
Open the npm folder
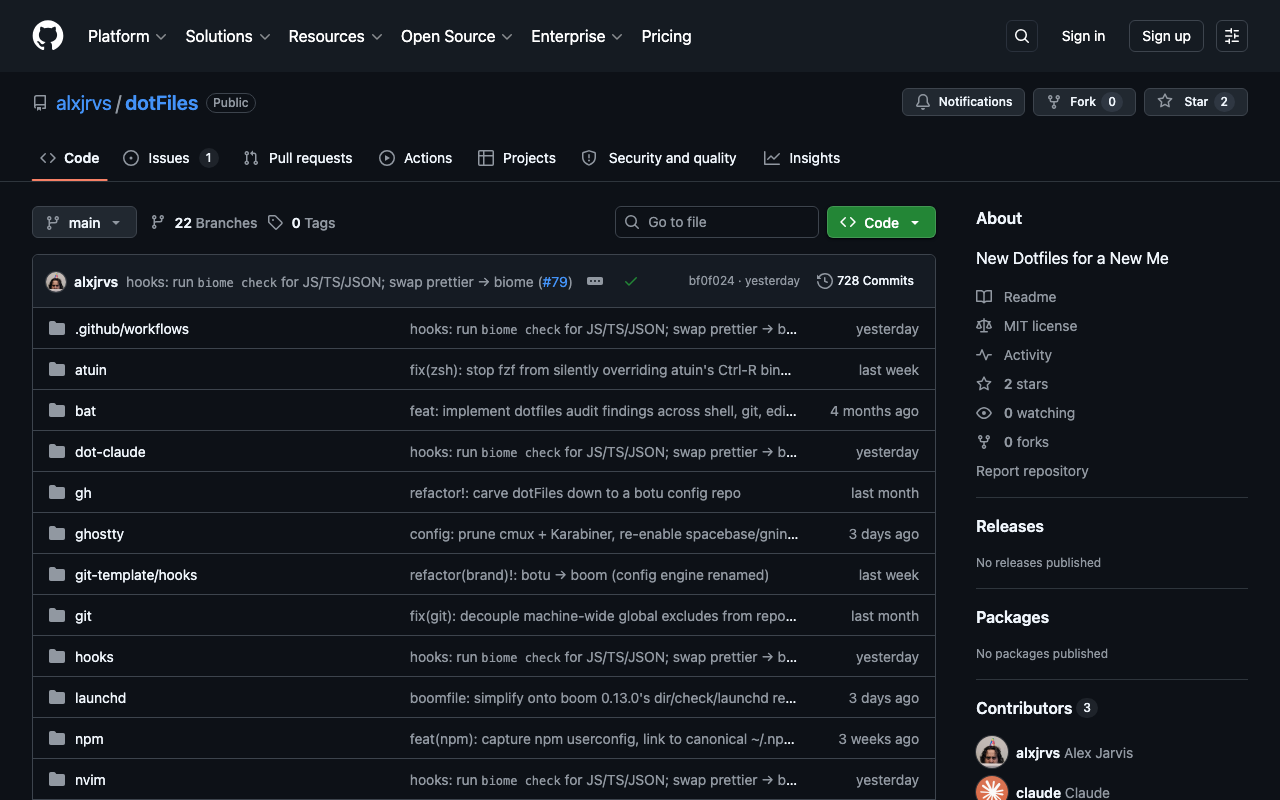point(89,739)
